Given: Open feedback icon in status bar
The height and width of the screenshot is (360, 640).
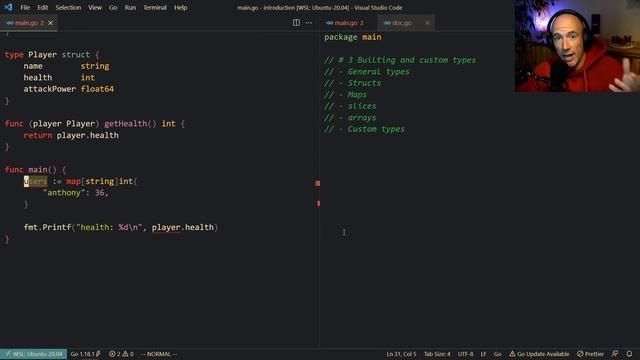Looking at the screenshot, I should pos(615,354).
